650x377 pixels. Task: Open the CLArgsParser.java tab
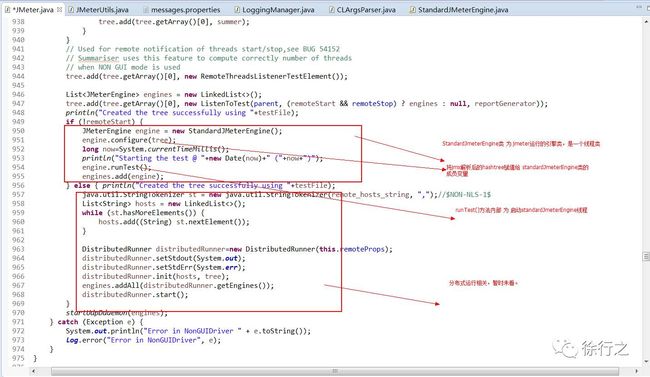point(366,10)
